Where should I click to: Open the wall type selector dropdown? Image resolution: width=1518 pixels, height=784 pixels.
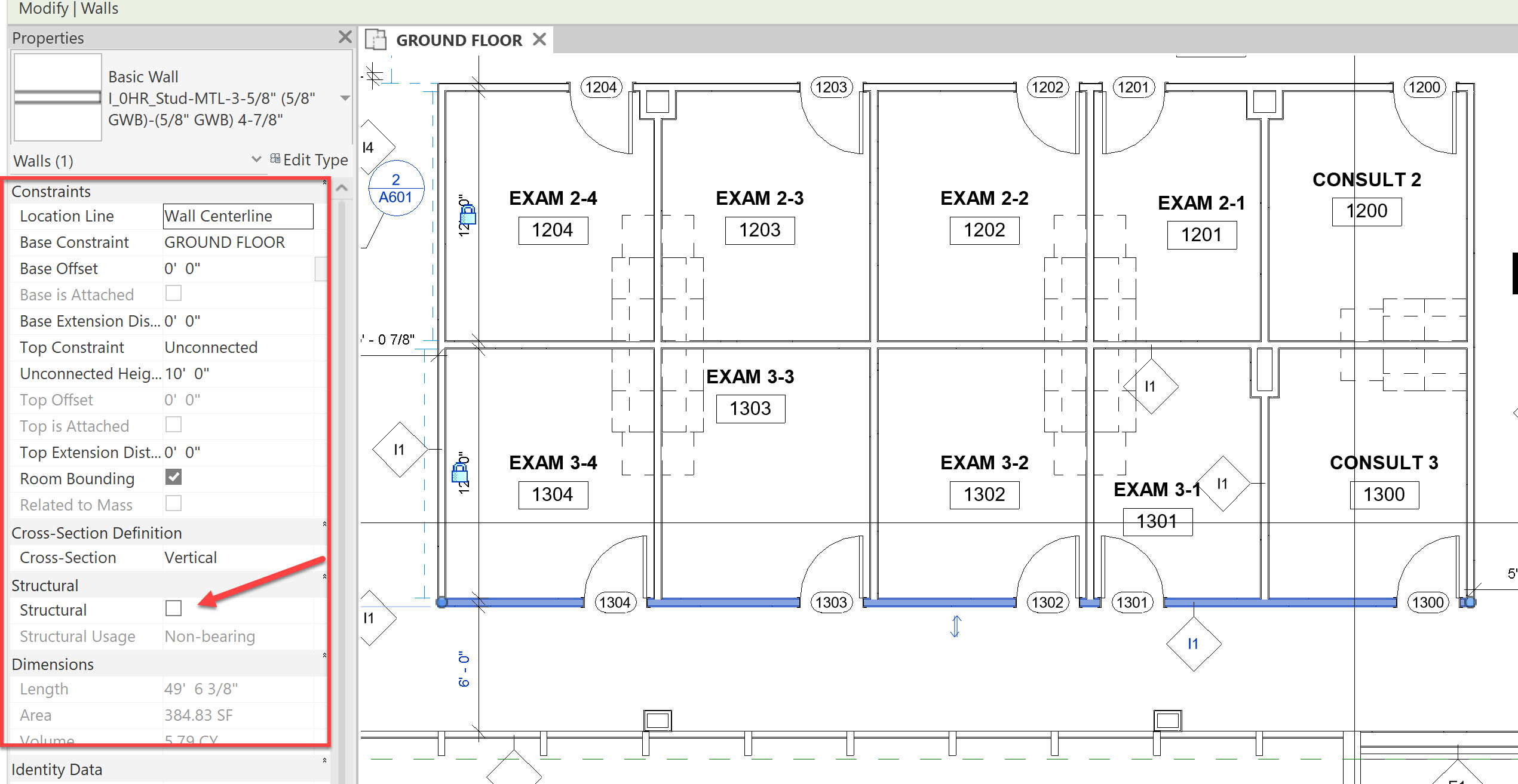point(345,98)
